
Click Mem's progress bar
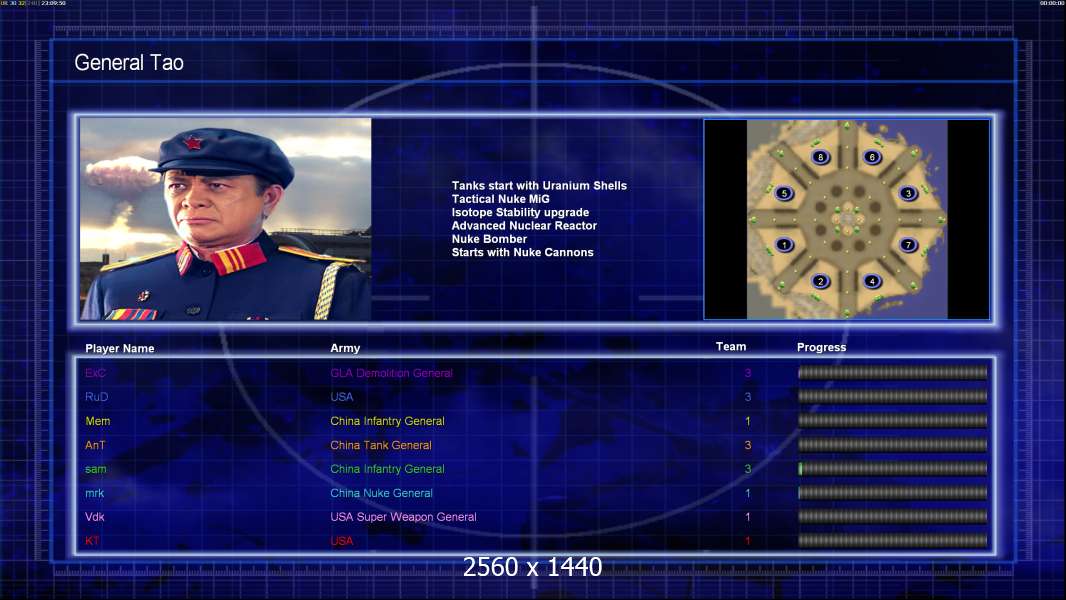click(893, 421)
